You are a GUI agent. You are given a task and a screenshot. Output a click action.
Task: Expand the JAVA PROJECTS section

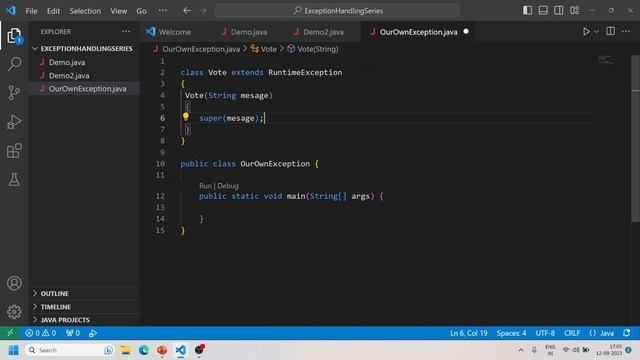pyautogui.click(x=84, y=320)
